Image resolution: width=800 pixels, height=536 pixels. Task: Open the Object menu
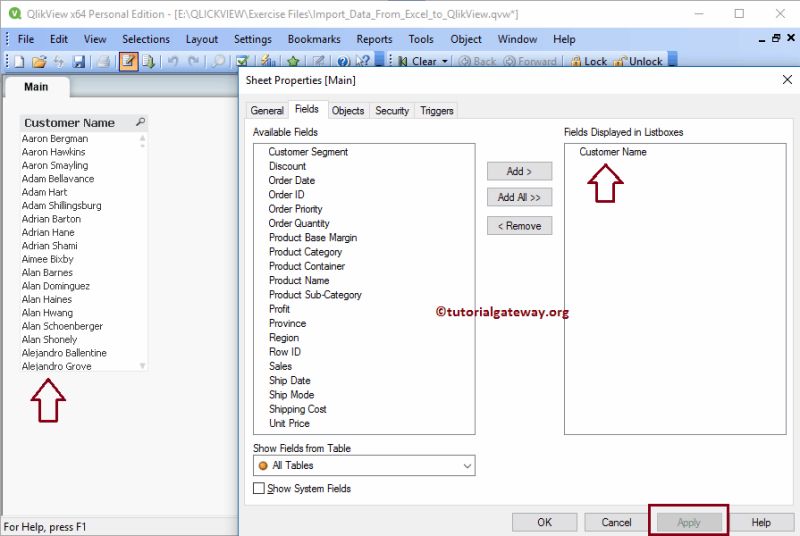click(x=465, y=39)
